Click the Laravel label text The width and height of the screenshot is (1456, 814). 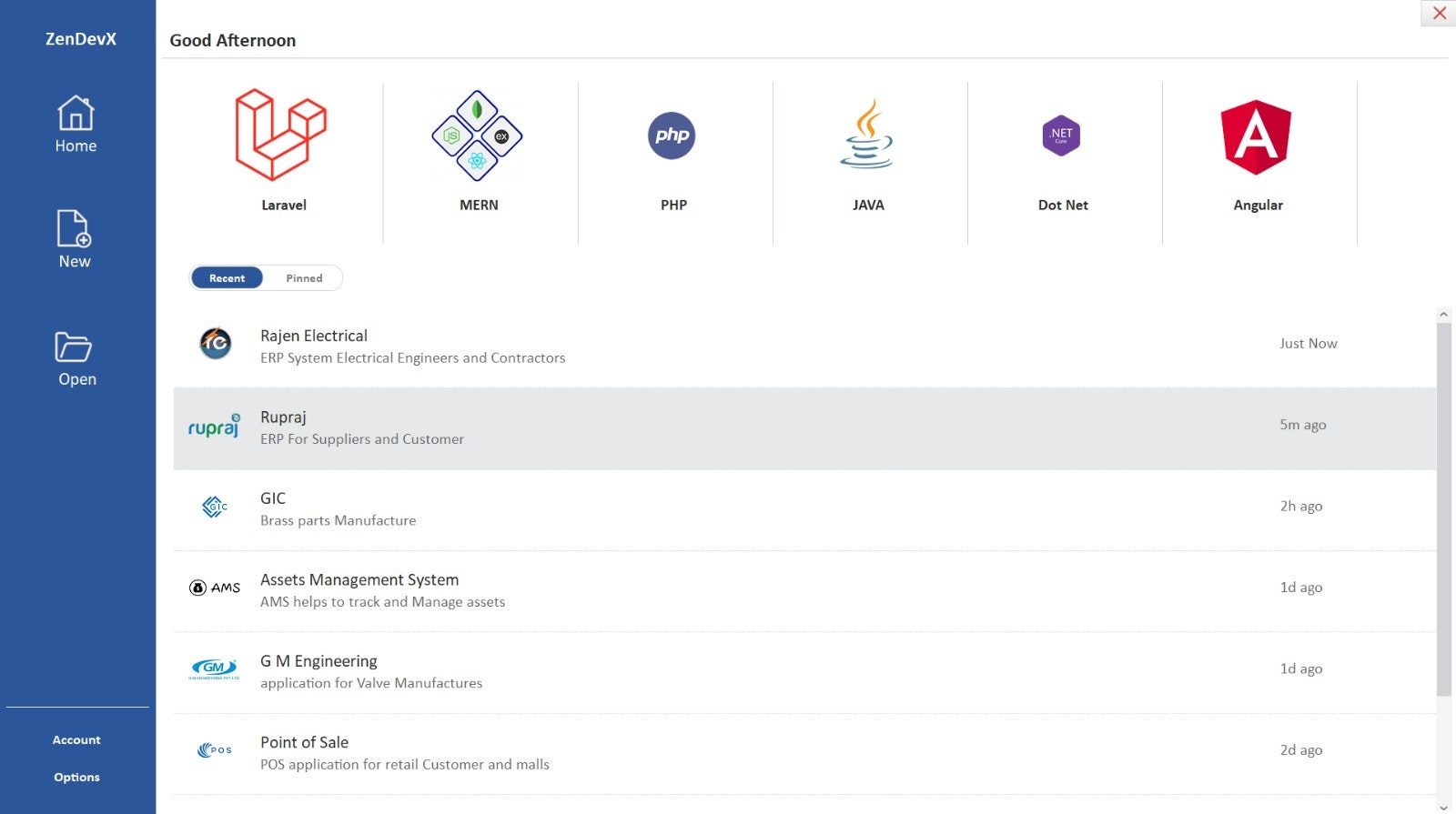pyautogui.click(x=284, y=206)
